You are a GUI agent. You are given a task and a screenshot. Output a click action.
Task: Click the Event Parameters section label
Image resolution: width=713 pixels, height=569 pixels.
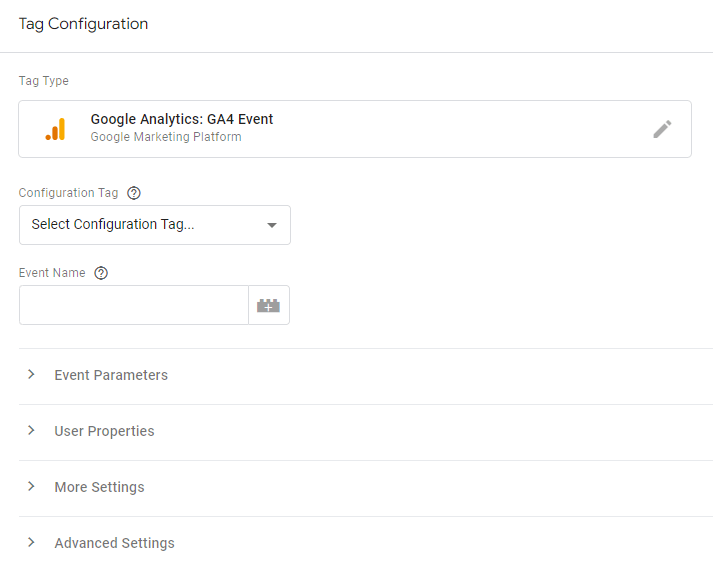tap(111, 375)
